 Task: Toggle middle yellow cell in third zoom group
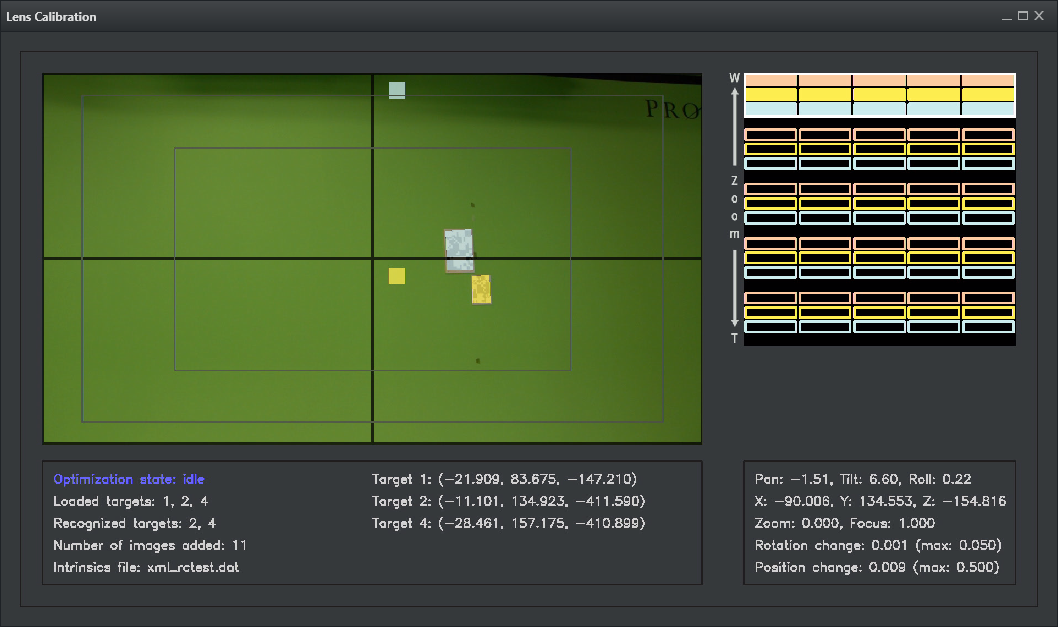coord(879,203)
